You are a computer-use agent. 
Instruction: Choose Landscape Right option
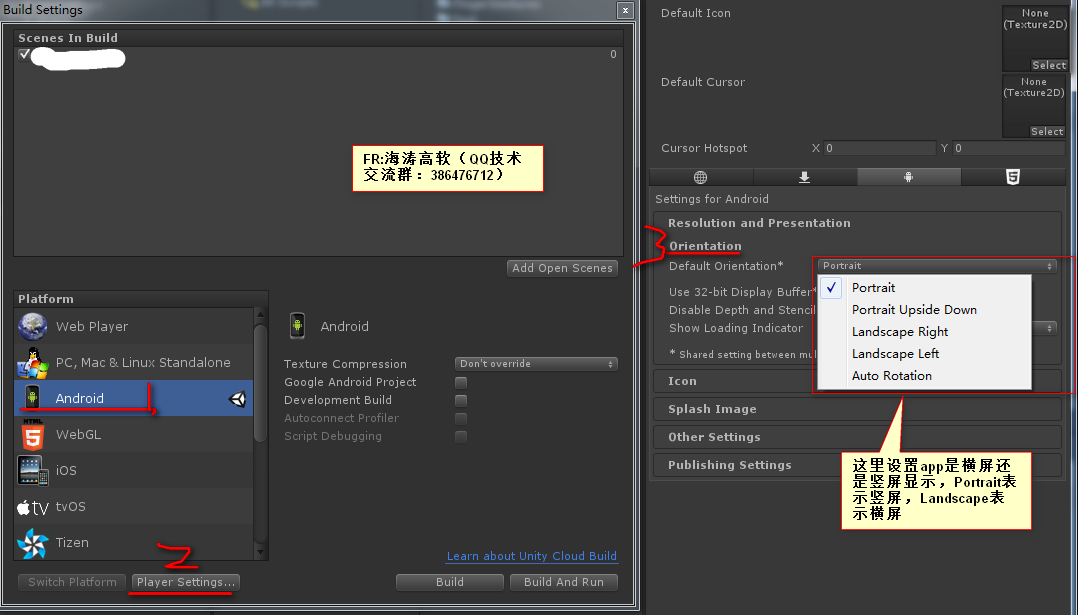(925, 332)
